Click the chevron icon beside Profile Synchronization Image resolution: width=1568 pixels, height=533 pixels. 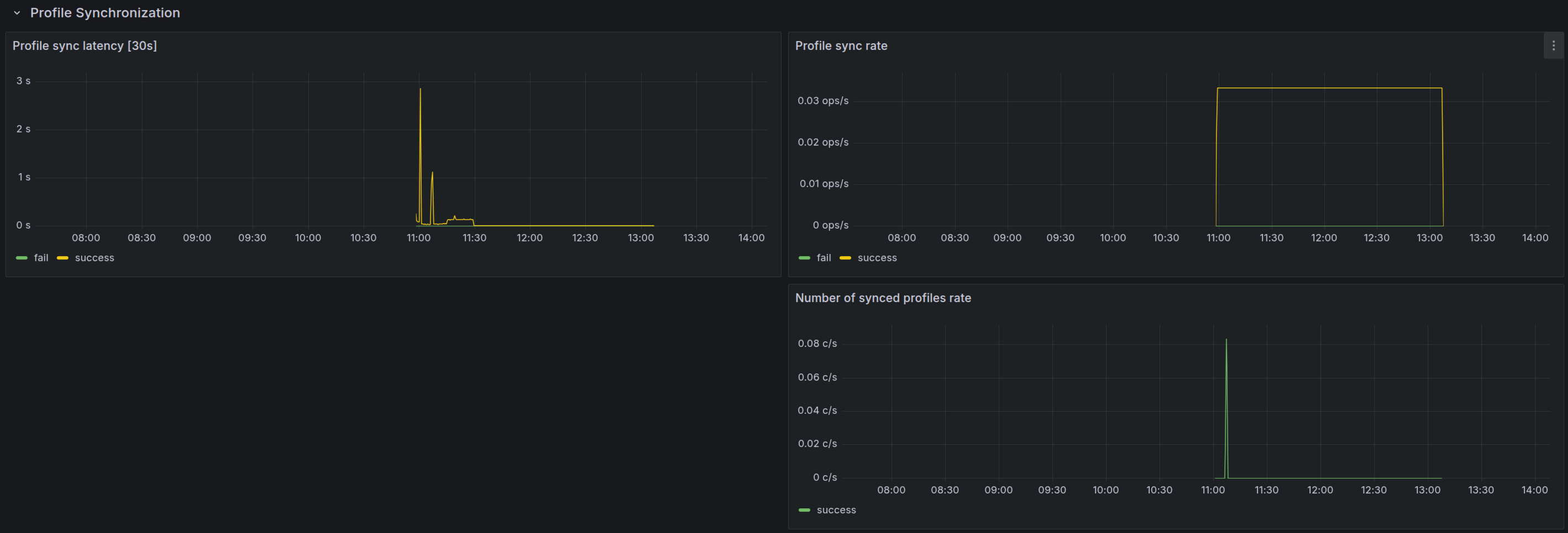(x=17, y=12)
